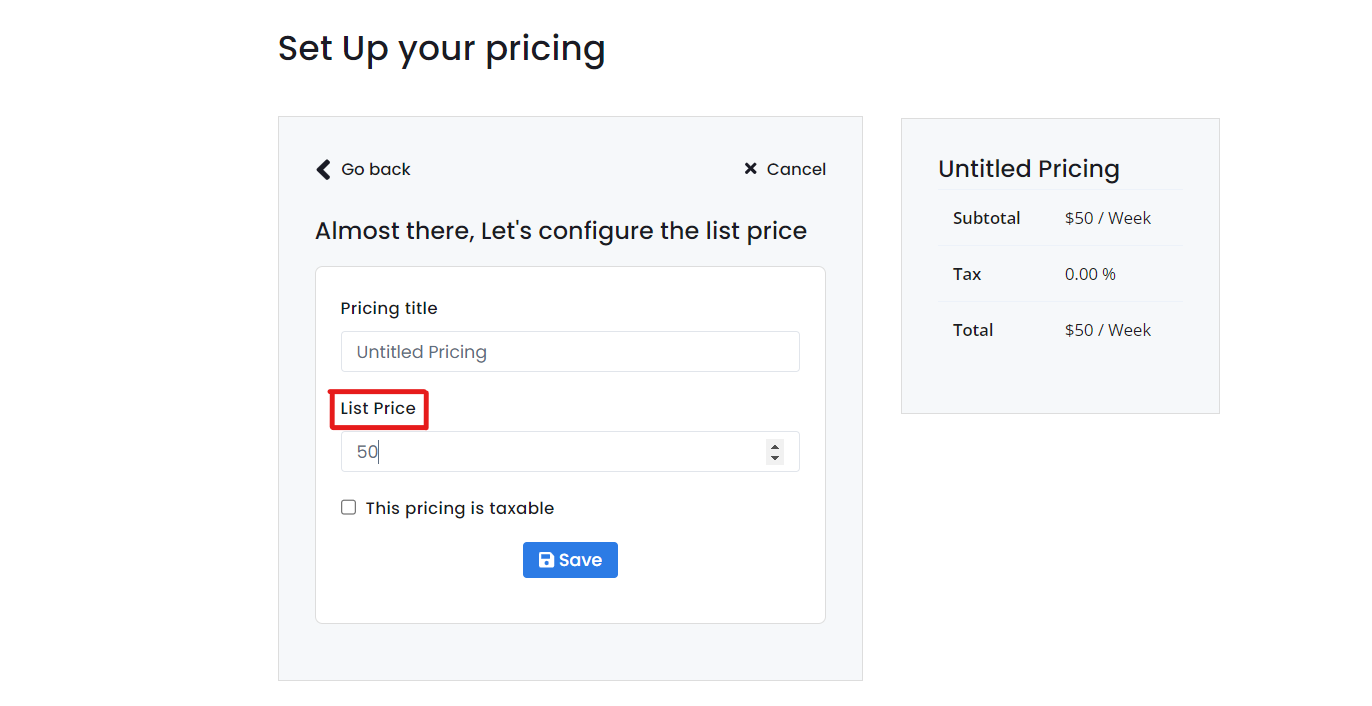Click the up arrow on the List Price stepper
The image size is (1372, 706).
coord(775,446)
